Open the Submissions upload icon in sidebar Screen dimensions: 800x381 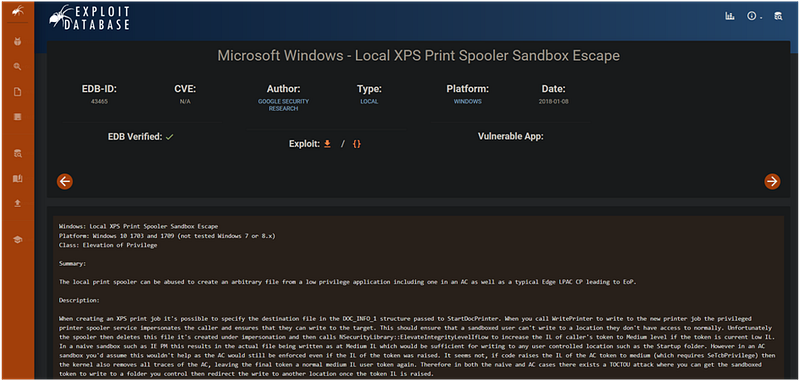pyautogui.click(x=17, y=204)
